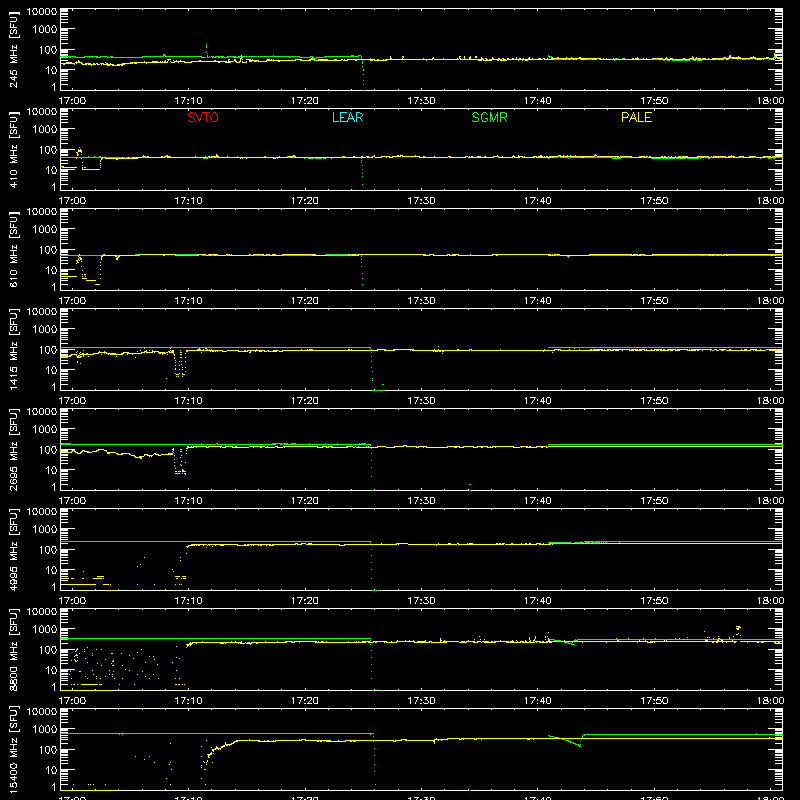Click 17:50 tick label under 2695 MHz plot

tap(654, 501)
